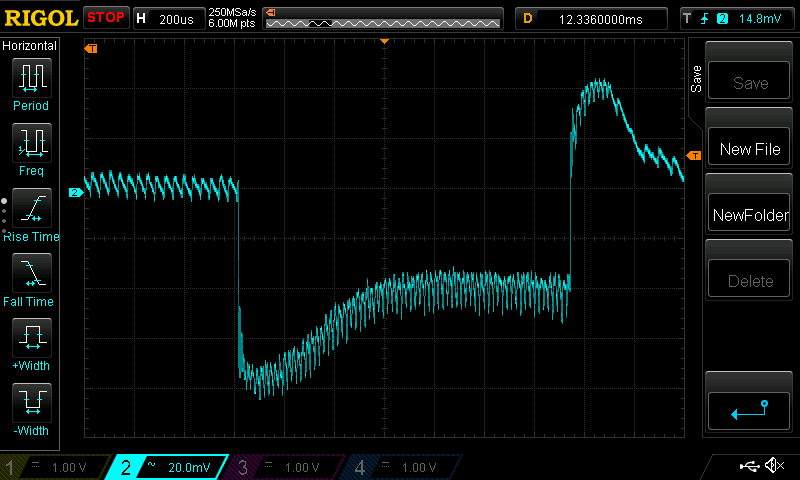Select the Fall Time measurement icon
Viewport: 800px width, 480px height.
(x=32, y=272)
